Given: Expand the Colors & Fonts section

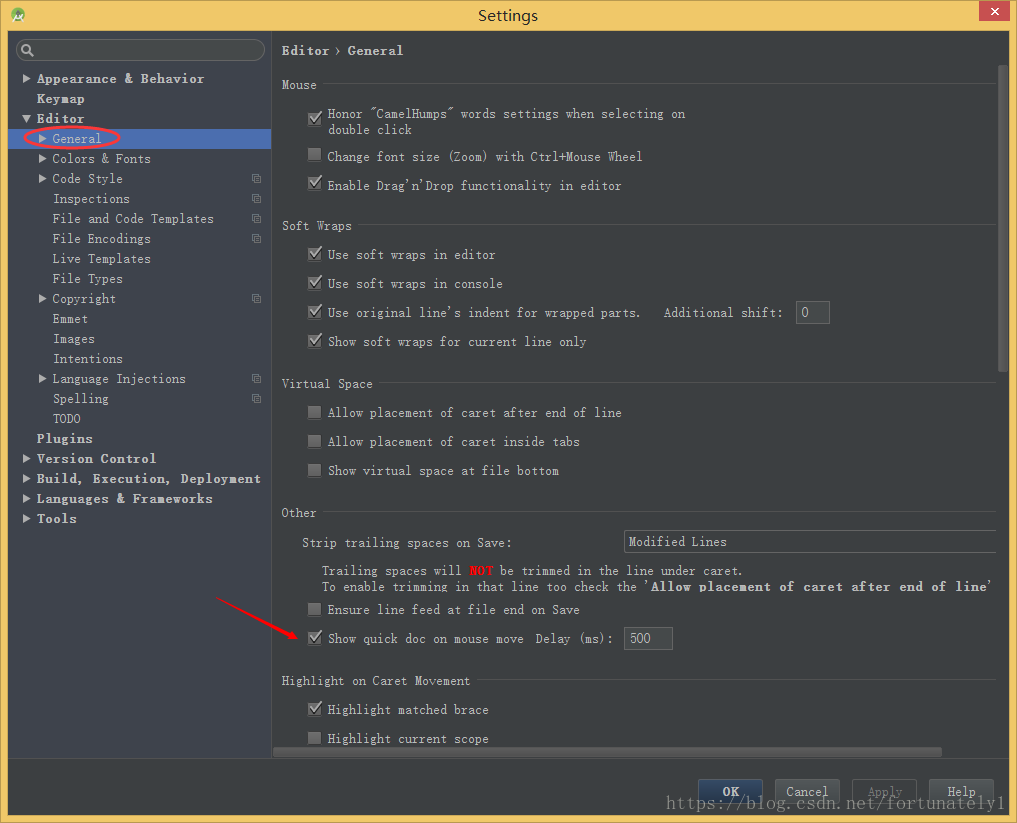Looking at the screenshot, I should (x=43, y=159).
